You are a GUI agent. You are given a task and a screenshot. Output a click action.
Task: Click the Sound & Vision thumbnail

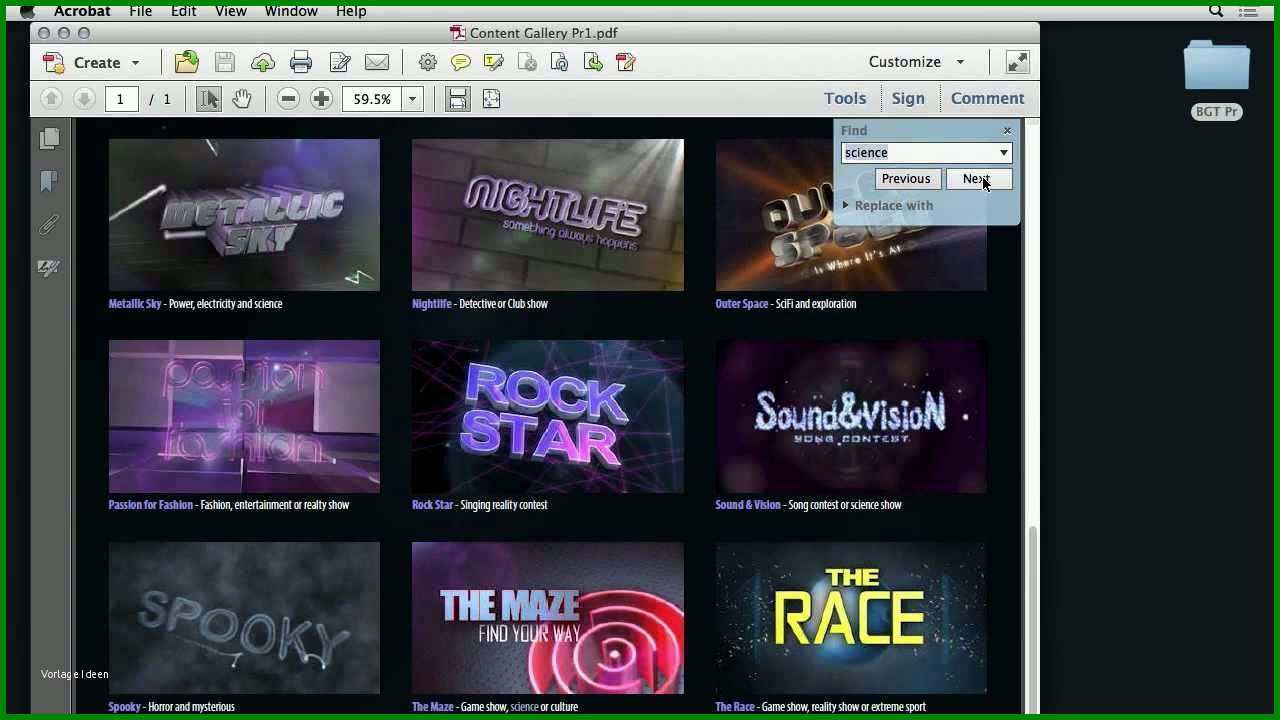pyautogui.click(x=851, y=416)
